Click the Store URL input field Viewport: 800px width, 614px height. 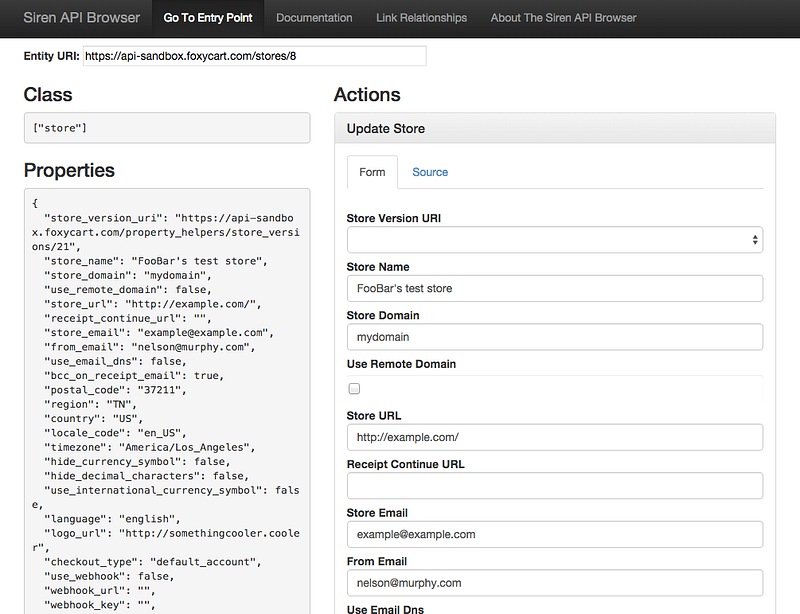coord(555,437)
